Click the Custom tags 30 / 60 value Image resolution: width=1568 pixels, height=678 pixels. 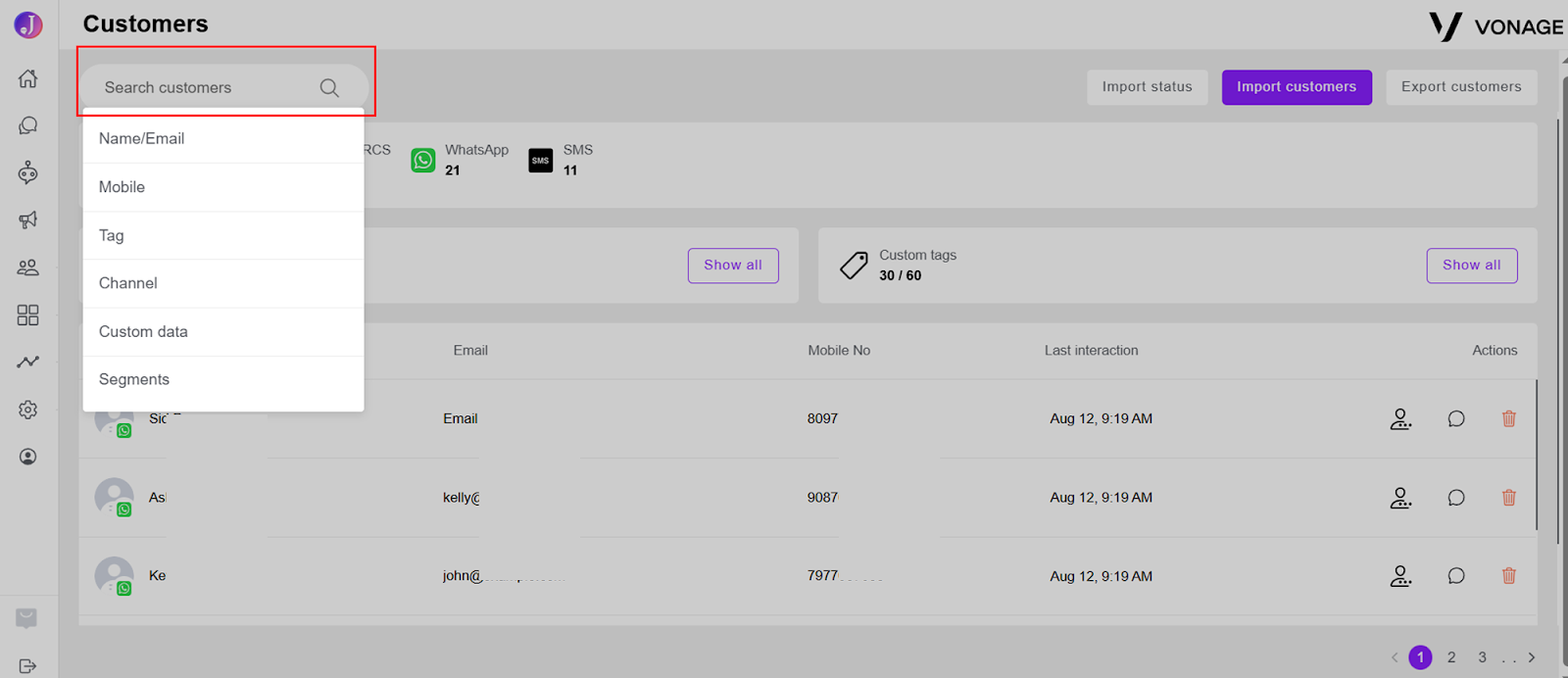pyautogui.click(x=900, y=276)
